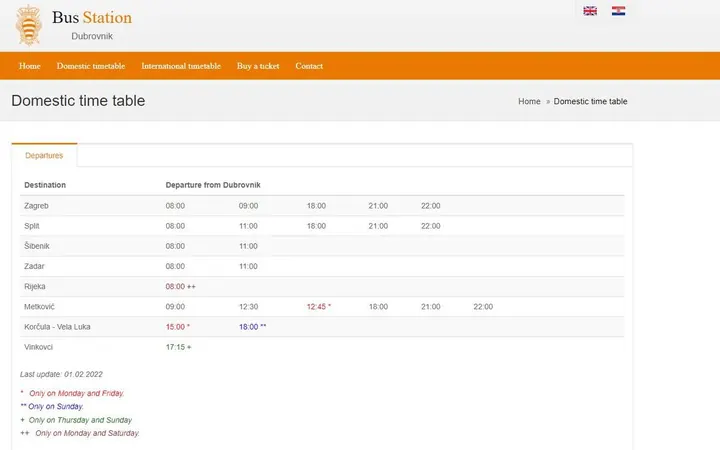The width and height of the screenshot is (720, 450).
Task: Click Metković's 18:00 departure
Action: click(x=378, y=307)
